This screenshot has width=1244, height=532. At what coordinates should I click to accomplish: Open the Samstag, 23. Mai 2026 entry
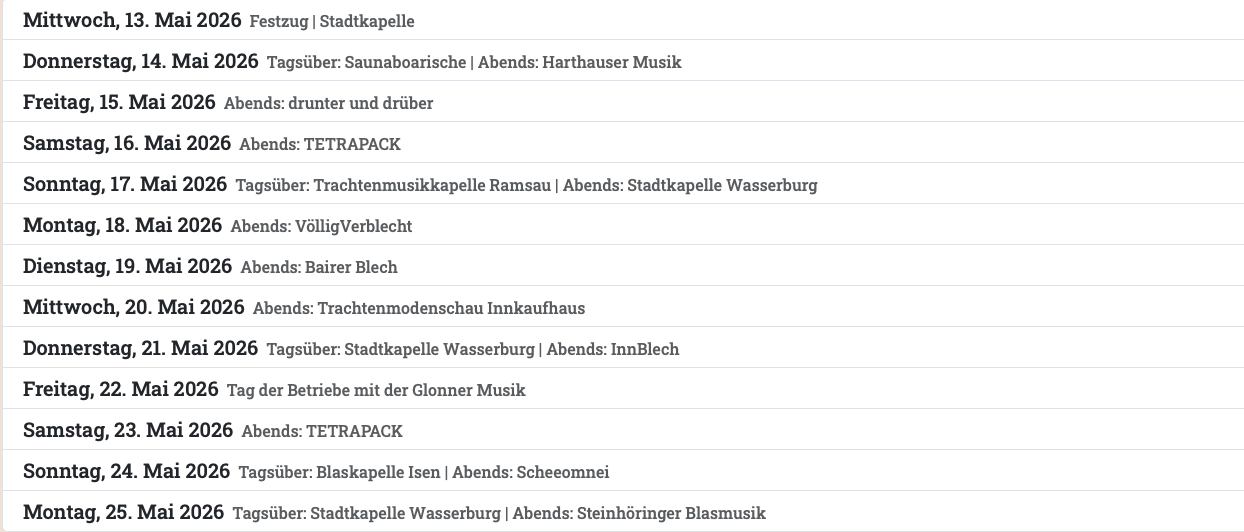(128, 430)
